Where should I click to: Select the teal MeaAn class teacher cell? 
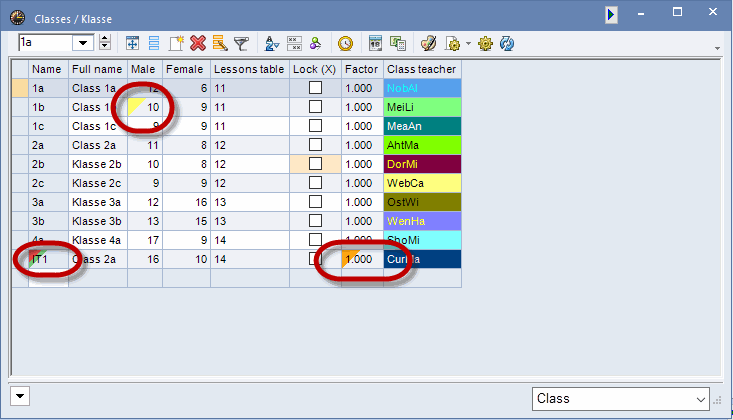(423, 126)
